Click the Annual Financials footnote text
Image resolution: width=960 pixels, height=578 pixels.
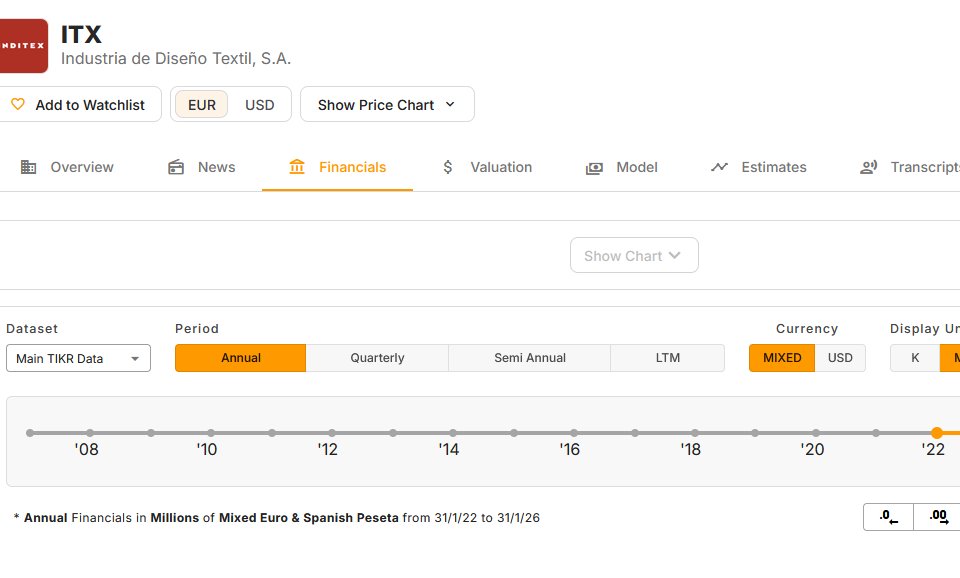(277, 517)
